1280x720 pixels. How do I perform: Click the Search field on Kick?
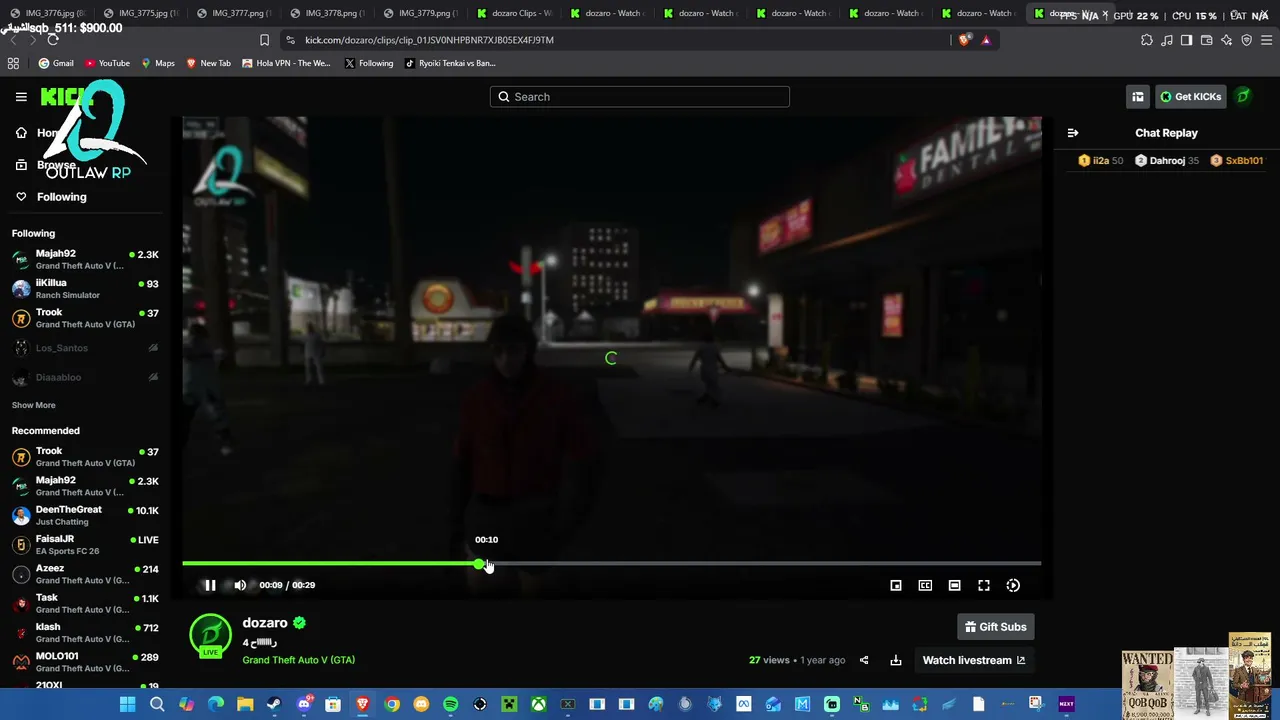click(640, 97)
